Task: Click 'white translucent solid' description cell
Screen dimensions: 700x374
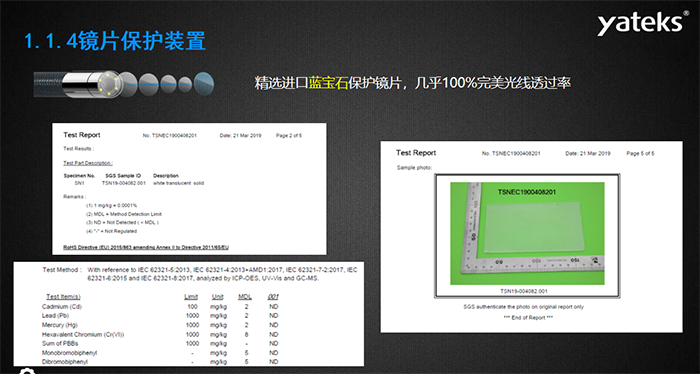Action: tap(179, 183)
